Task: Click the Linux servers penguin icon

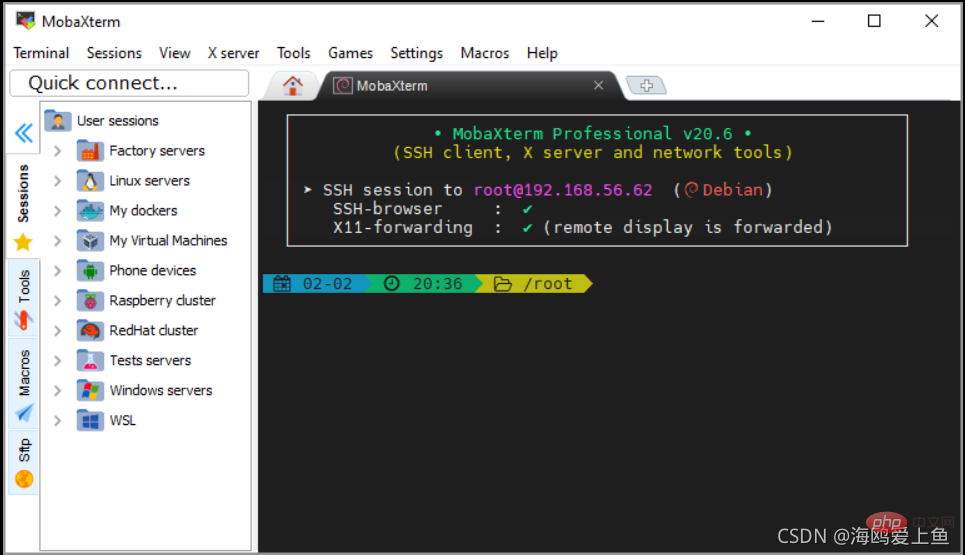Action: pyautogui.click(x=90, y=181)
